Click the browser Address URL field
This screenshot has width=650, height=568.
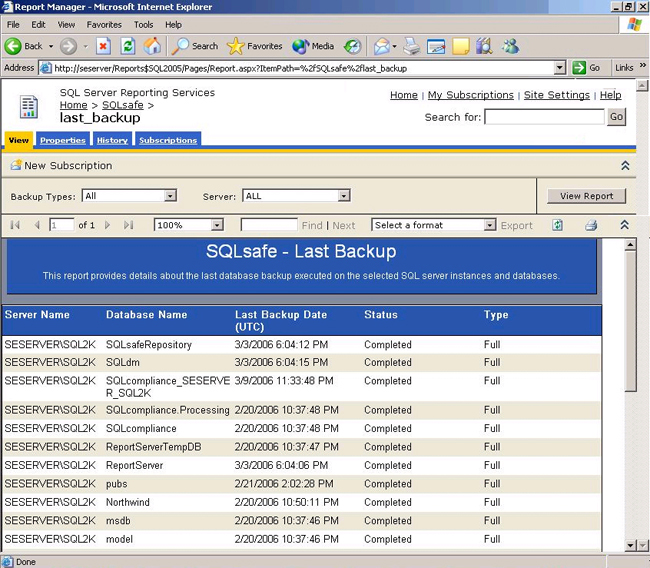click(x=303, y=68)
